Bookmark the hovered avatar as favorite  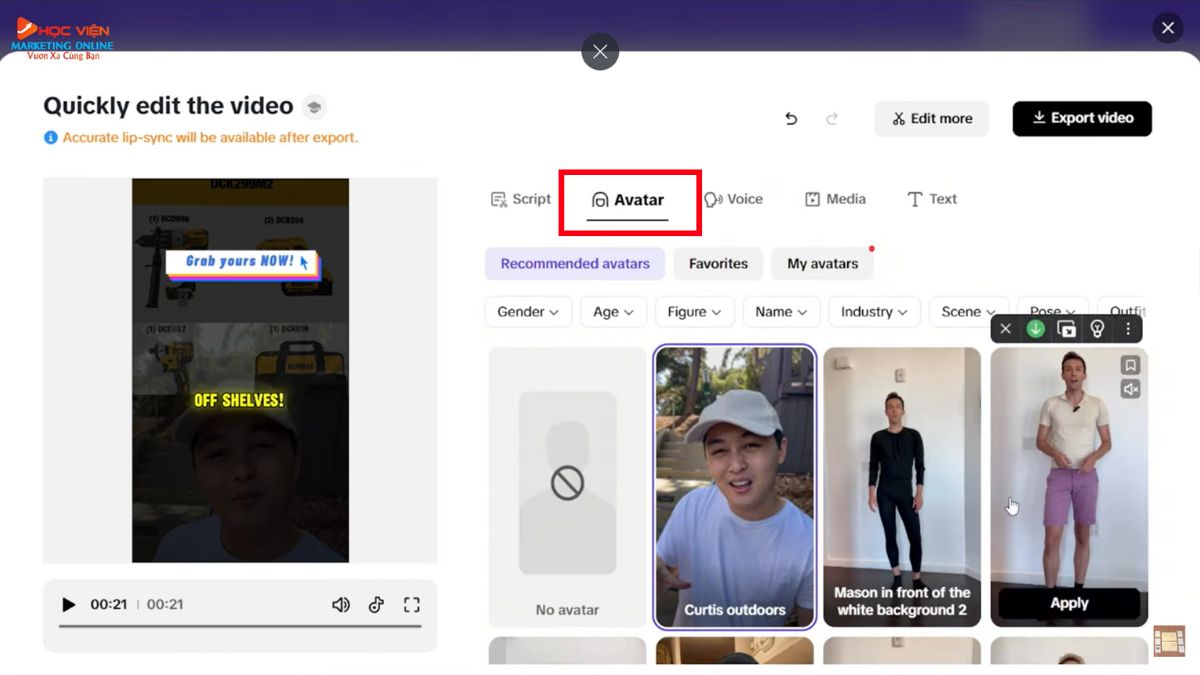(x=1130, y=365)
